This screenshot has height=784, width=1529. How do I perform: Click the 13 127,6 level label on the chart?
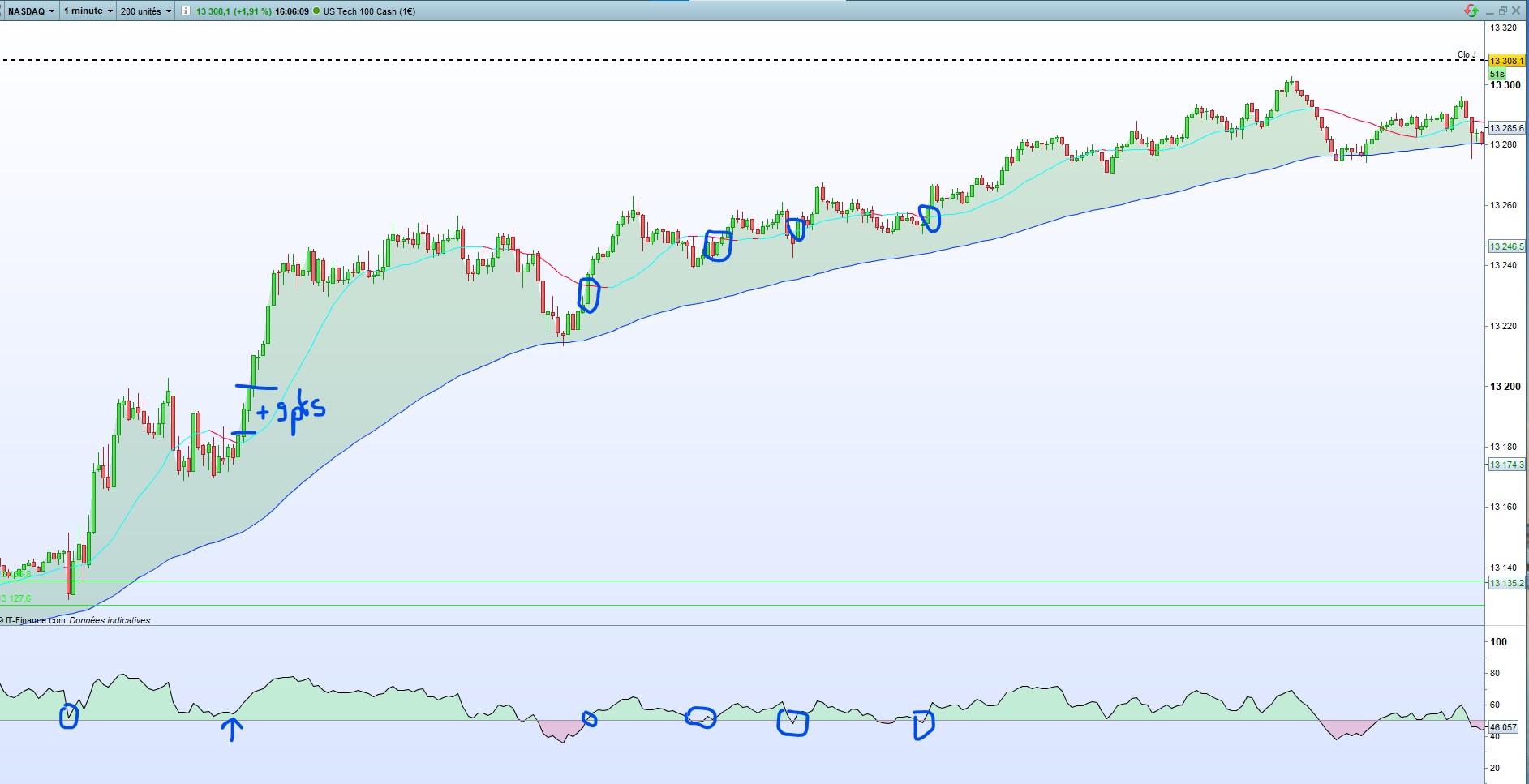15,598
